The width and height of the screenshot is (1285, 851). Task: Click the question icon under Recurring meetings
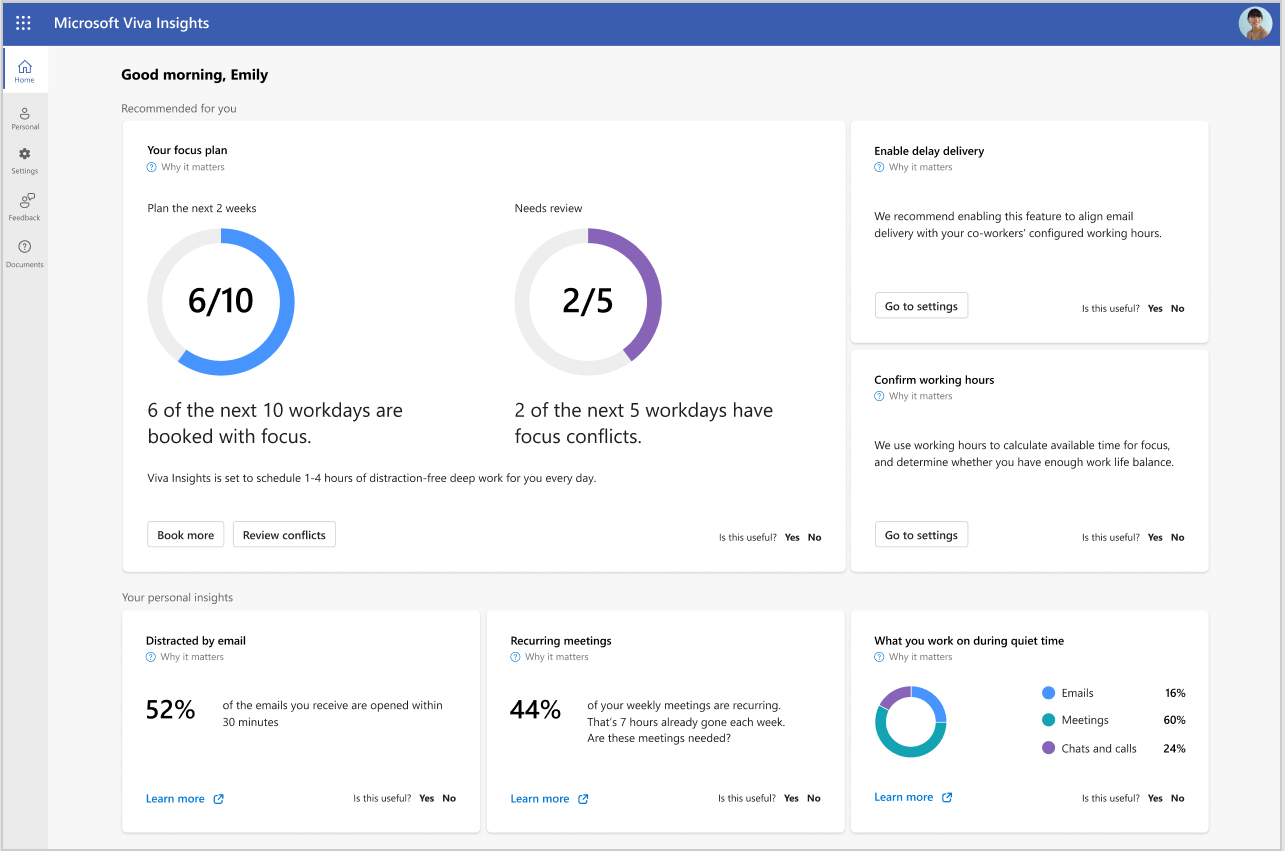[x=515, y=657]
